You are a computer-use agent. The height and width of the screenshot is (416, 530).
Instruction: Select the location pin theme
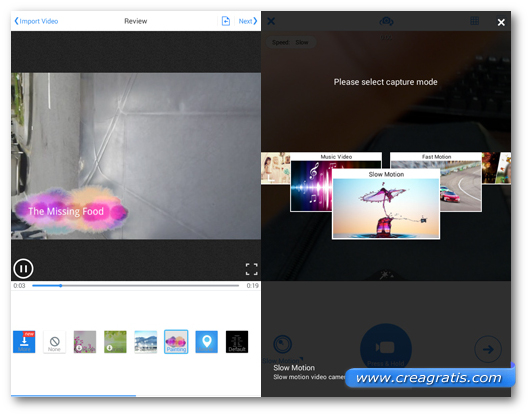[207, 342]
